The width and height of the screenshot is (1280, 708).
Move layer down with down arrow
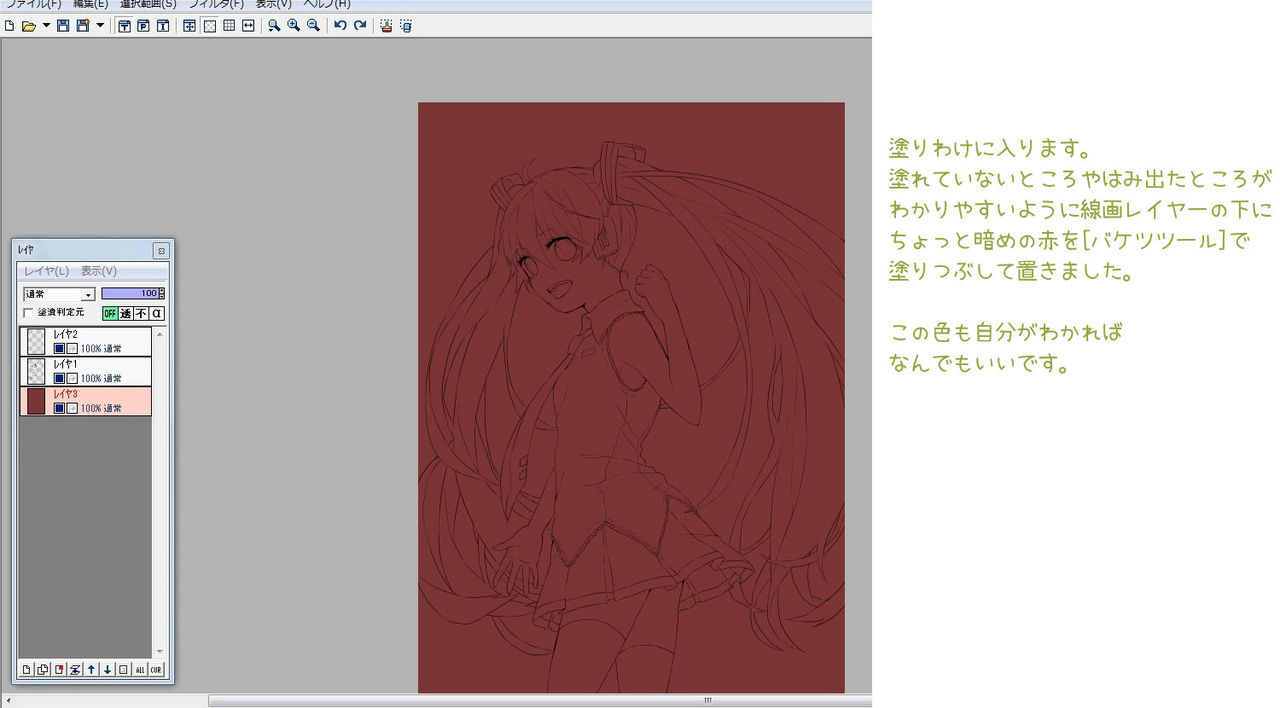tap(107, 669)
